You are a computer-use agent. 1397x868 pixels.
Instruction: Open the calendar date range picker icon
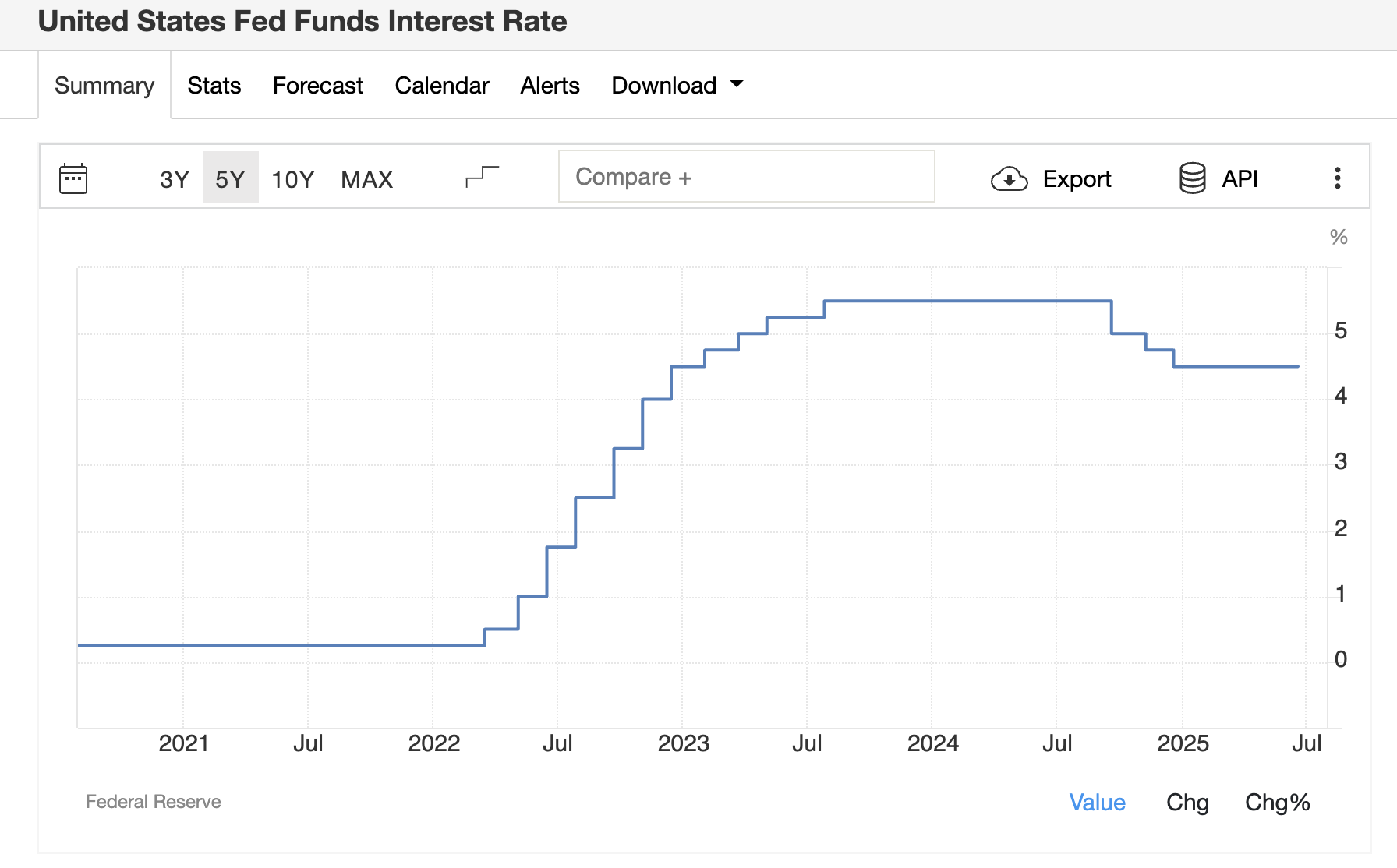tap(73, 178)
